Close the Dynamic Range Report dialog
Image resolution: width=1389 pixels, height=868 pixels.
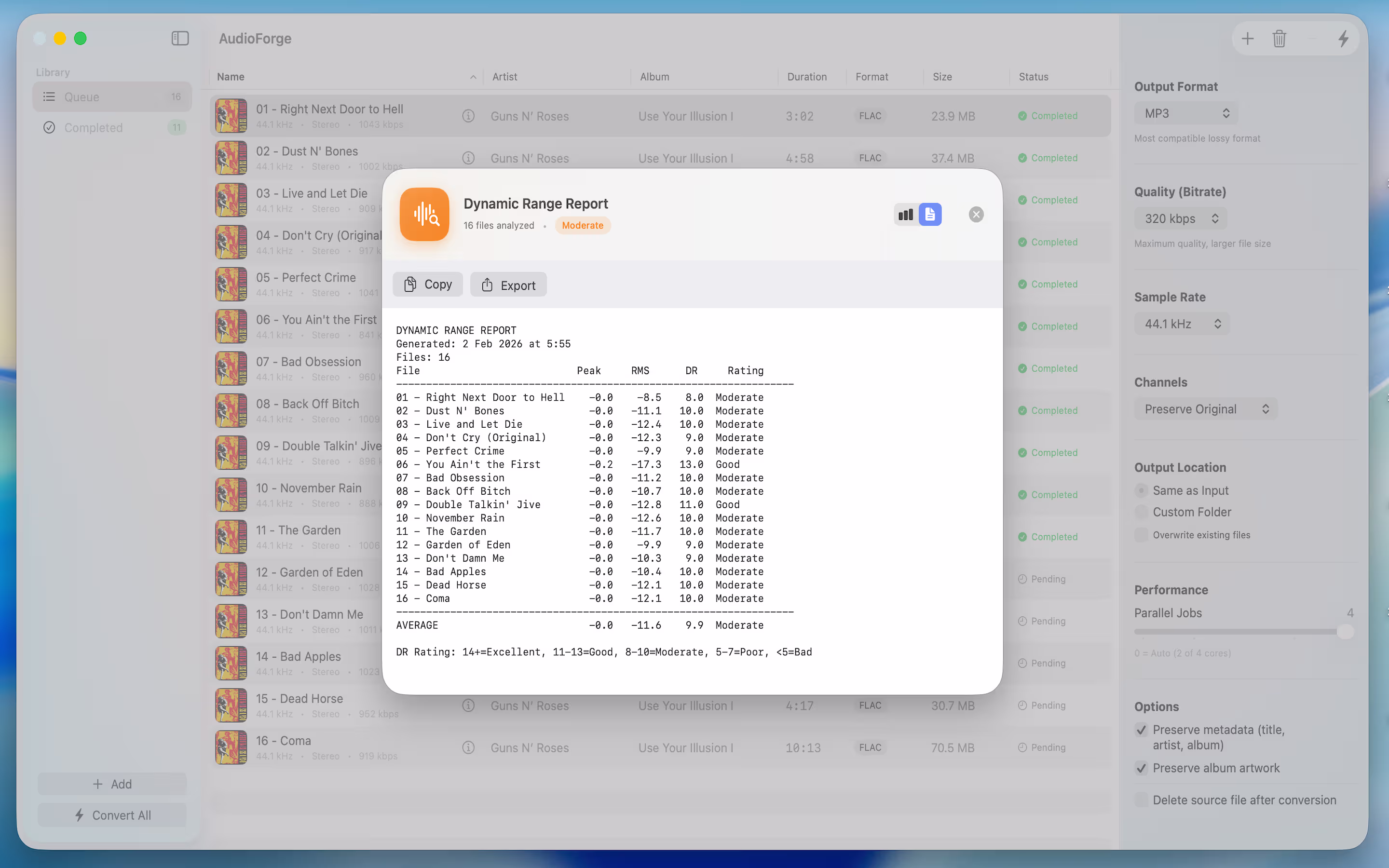[x=976, y=215]
